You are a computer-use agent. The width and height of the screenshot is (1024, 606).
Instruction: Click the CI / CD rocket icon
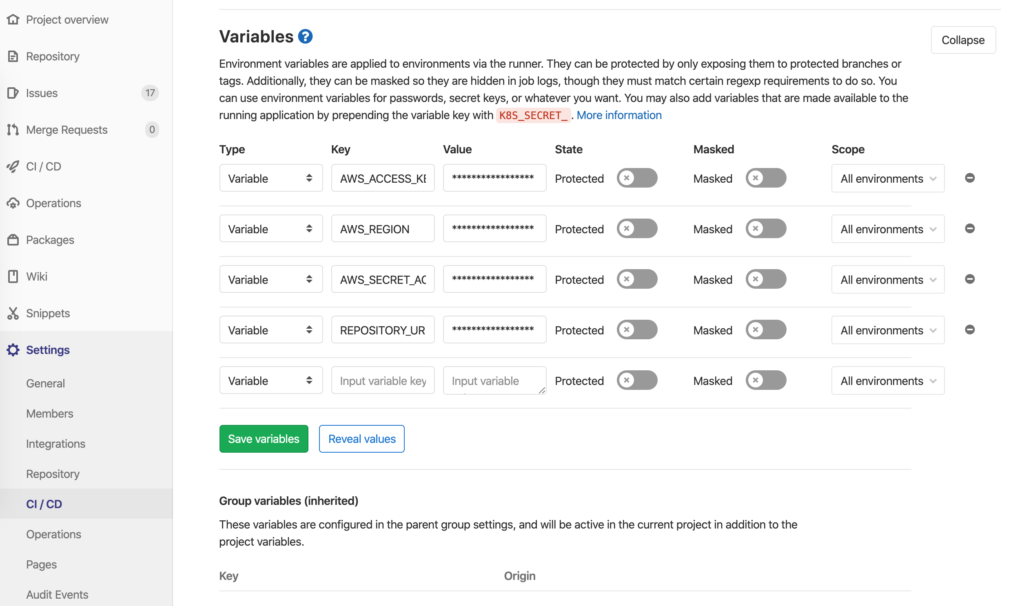click(x=13, y=167)
